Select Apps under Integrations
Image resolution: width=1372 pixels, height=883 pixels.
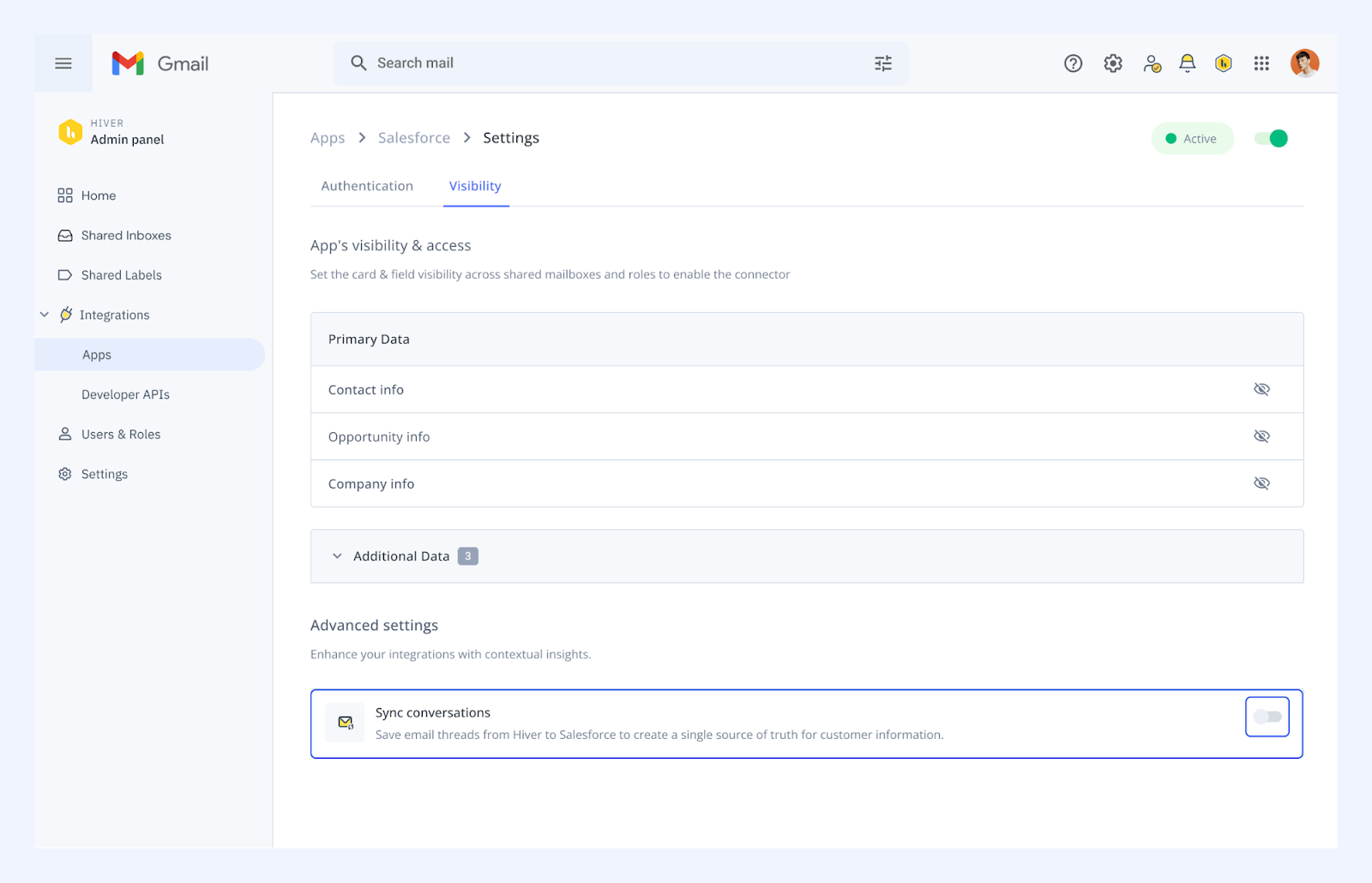tap(149, 355)
